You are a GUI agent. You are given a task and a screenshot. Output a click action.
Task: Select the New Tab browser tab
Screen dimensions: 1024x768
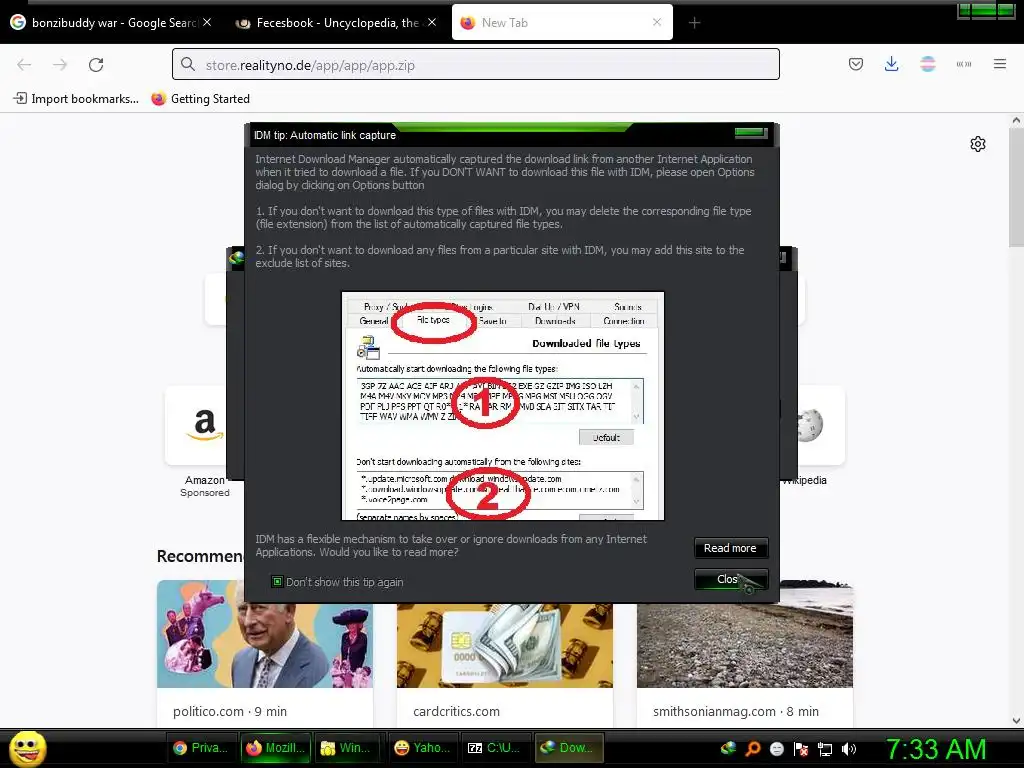click(x=562, y=22)
